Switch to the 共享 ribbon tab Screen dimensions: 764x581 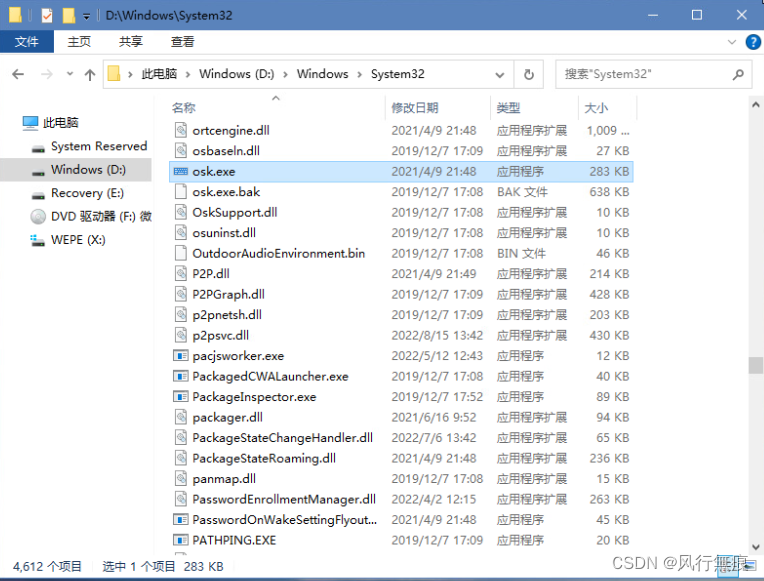coord(131,41)
